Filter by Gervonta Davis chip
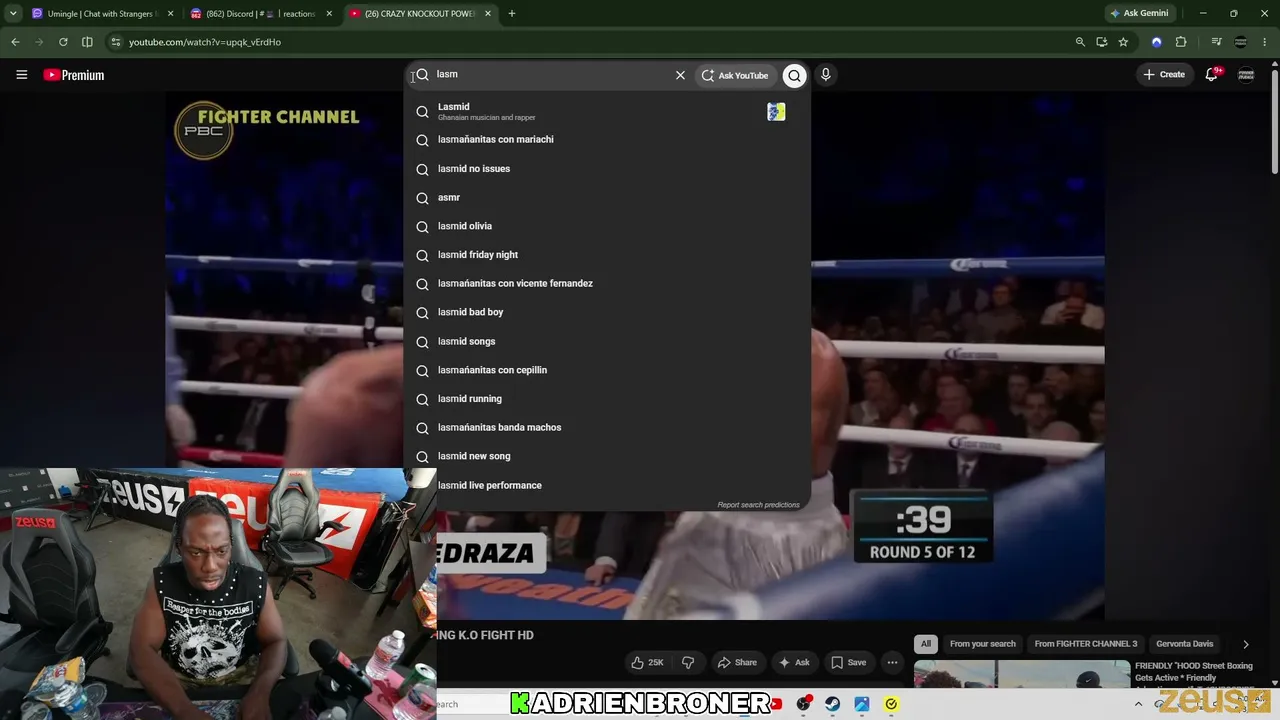Screen dimensions: 1280x720 click(x=1185, y=644)
